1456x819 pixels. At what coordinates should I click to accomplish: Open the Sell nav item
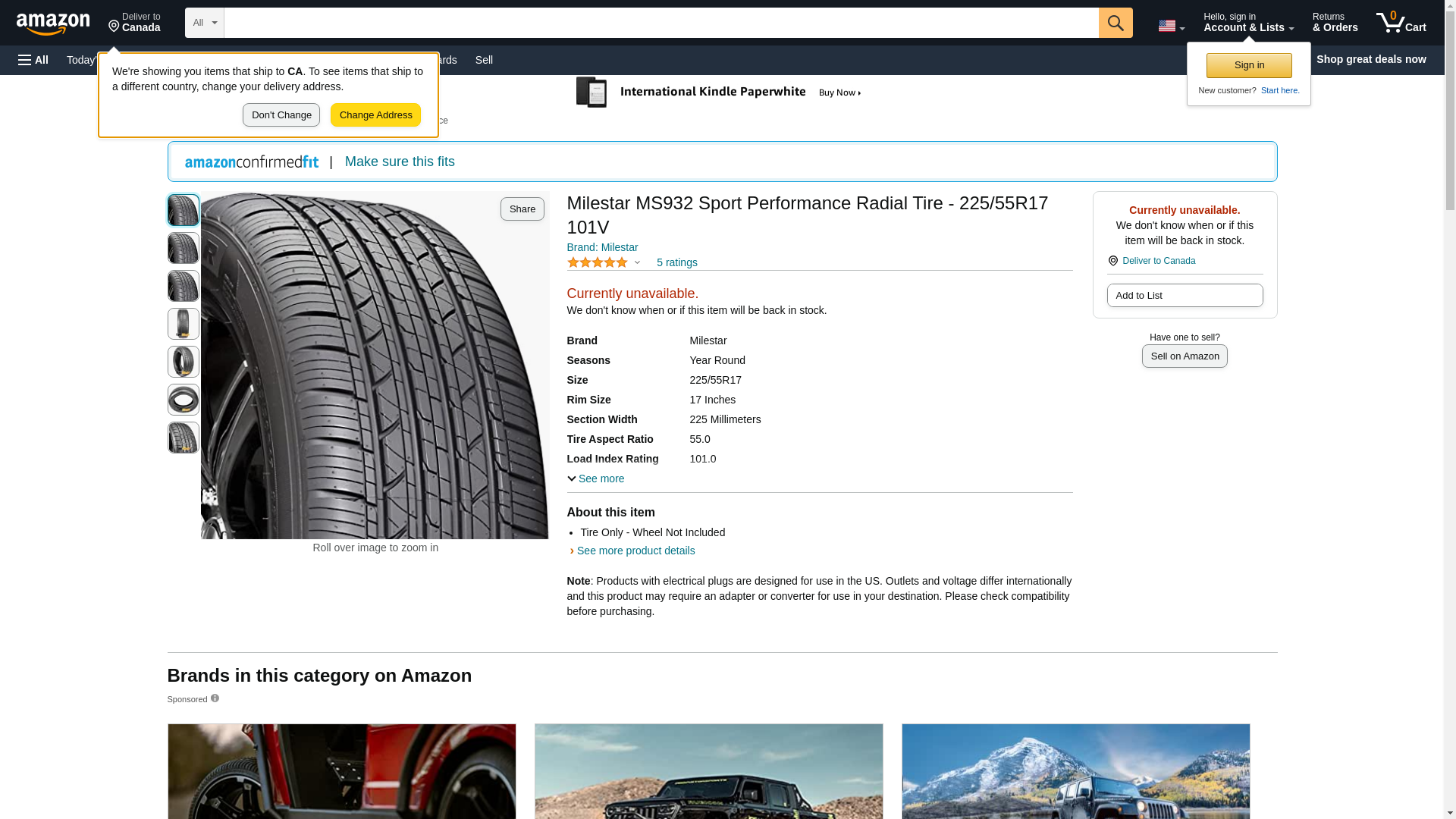click(x=484, y=60)
